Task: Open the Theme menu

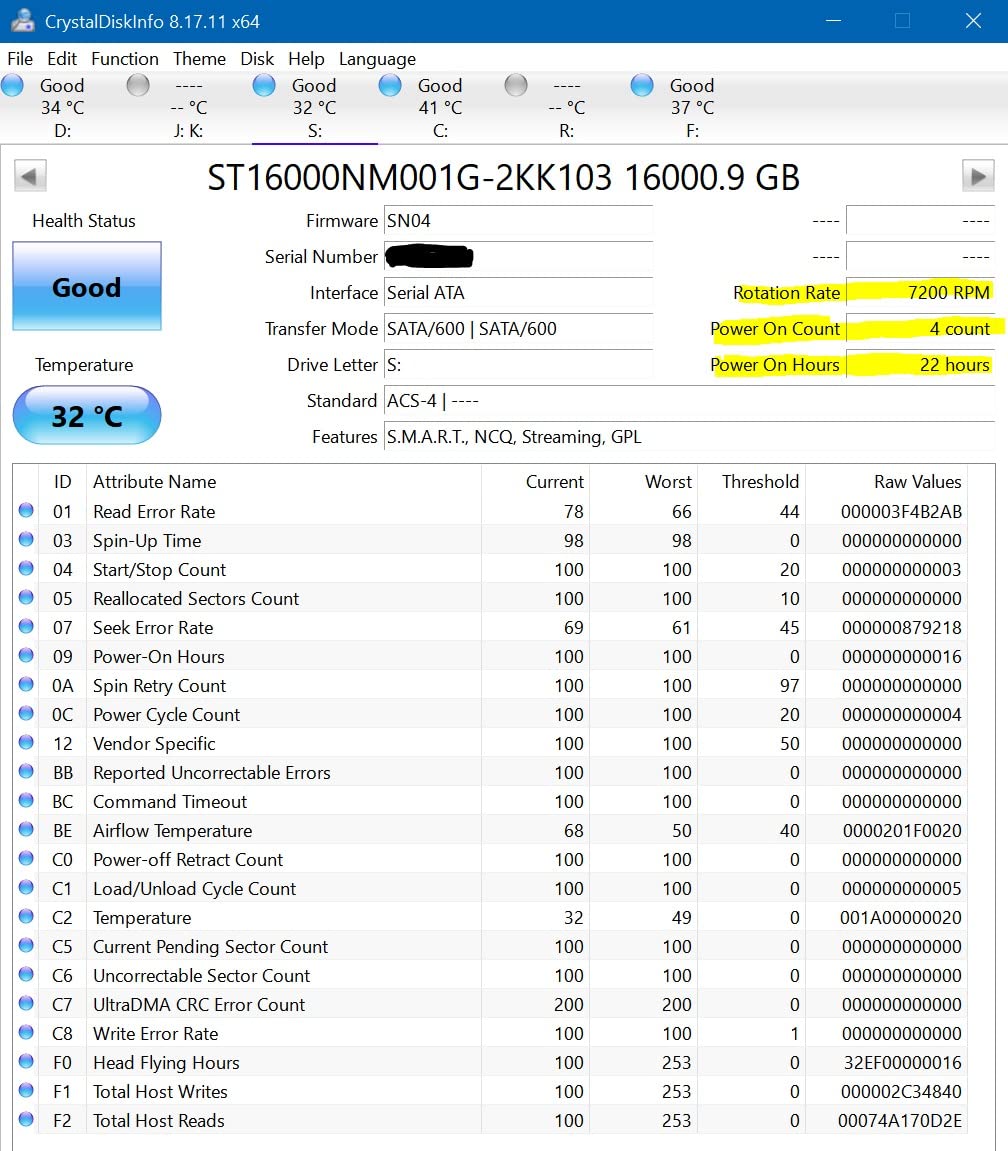Action: tap(199, 59)
